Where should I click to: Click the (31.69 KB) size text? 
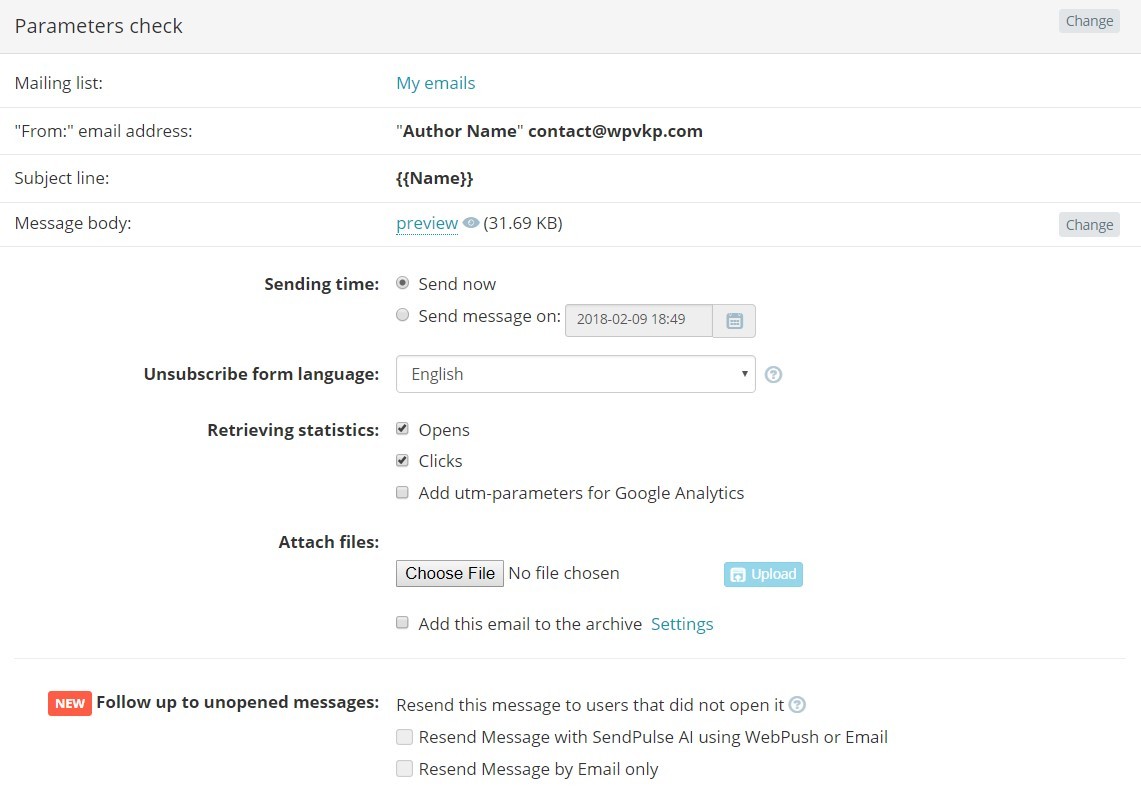point(523,223)
